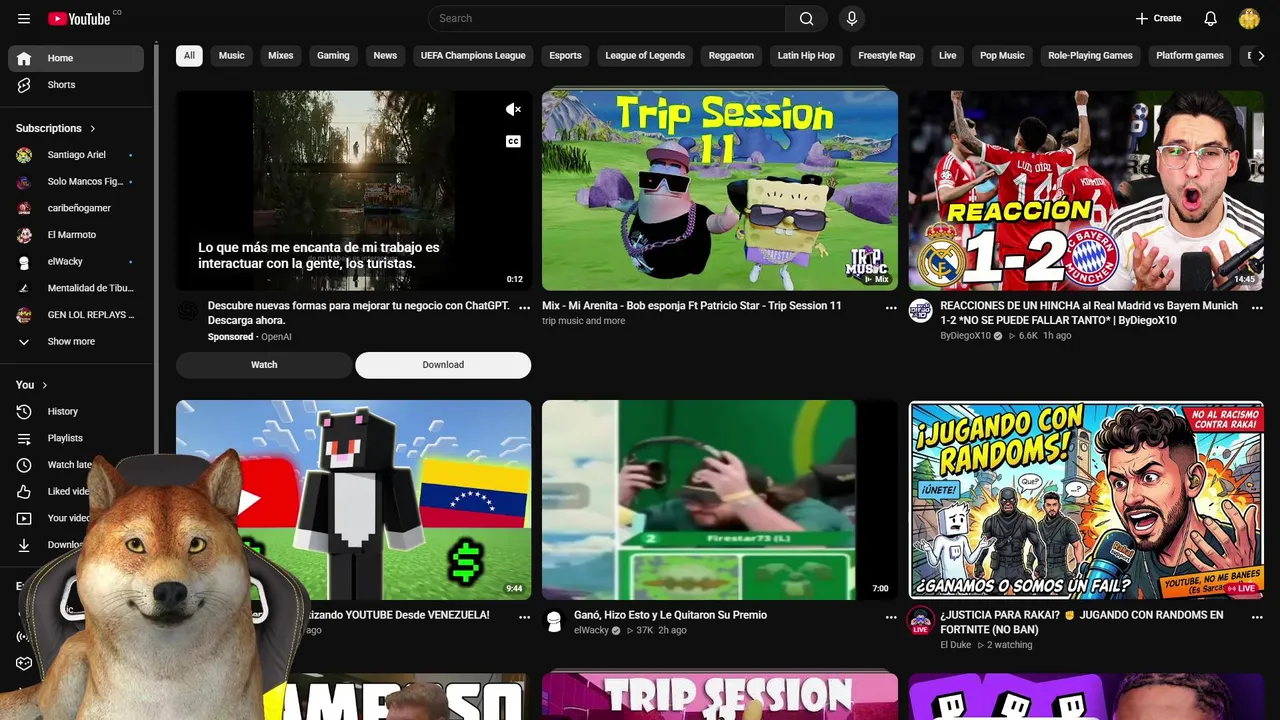Select the All filter chip

[x=189, y=56]
